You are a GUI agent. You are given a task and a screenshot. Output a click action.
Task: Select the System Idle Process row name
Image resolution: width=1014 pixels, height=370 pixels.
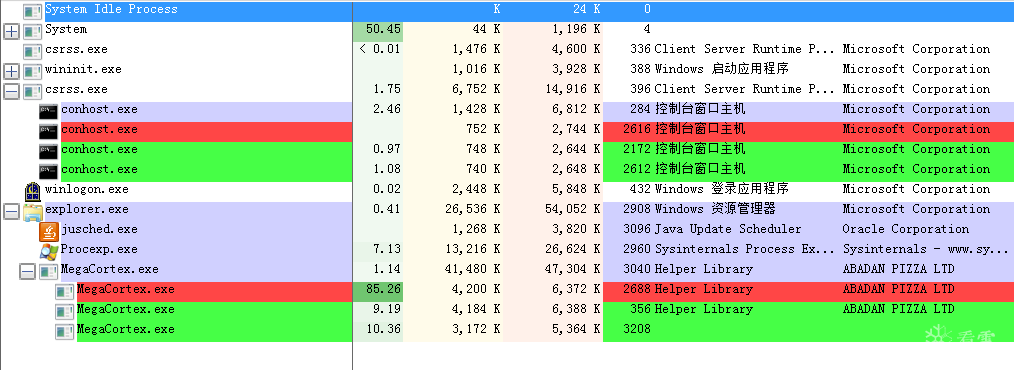point(111,9)
